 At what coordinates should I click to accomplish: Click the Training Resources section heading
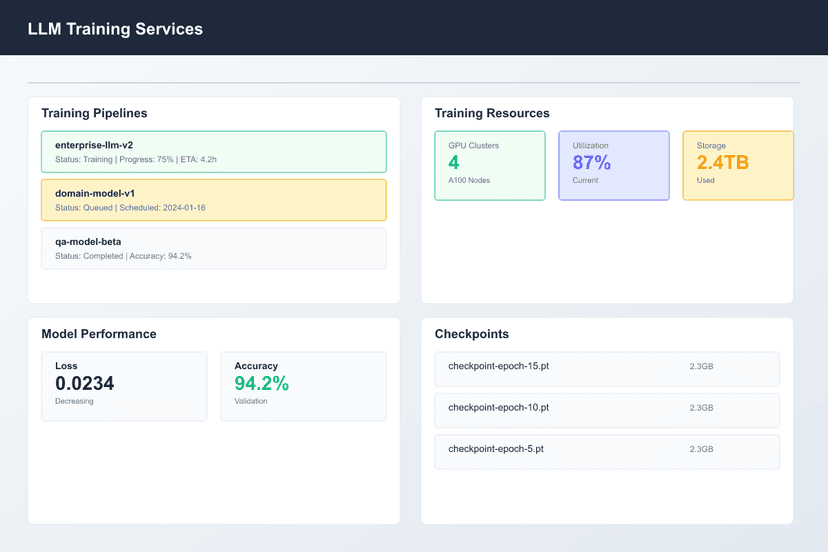coord(492,113)
